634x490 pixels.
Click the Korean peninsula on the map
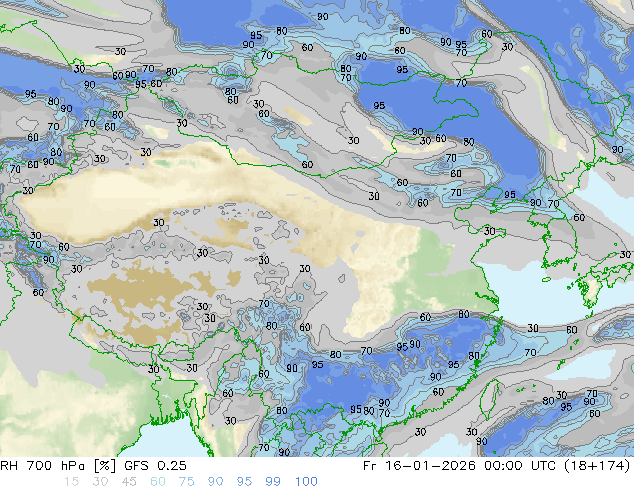click(x=560, y=240)
